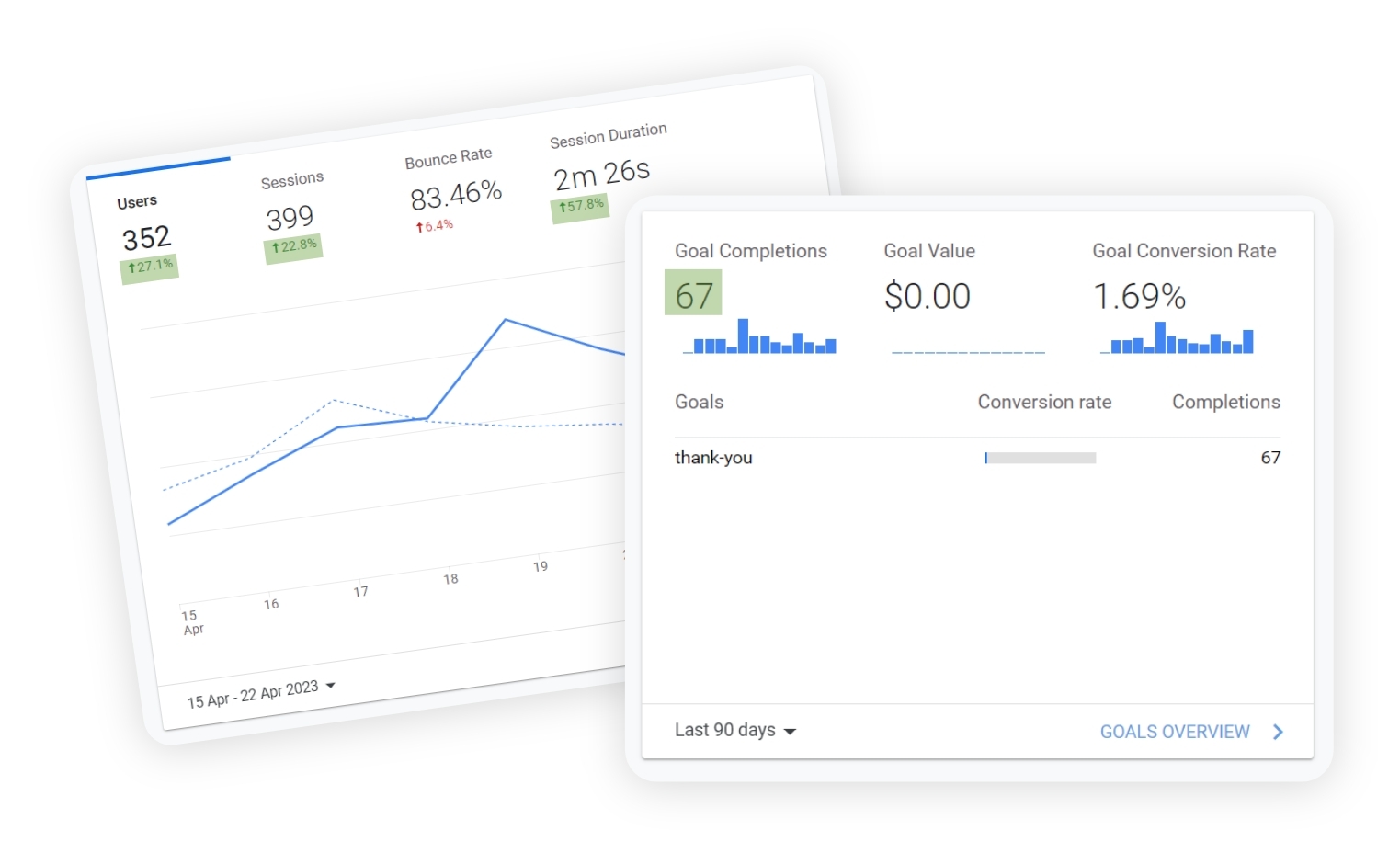1400x853 pixels.
Task: Select the Sessions metric tab
Action: 291,181
